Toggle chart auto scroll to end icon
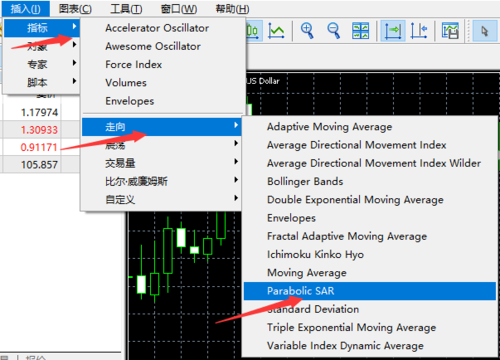The image size is (500, 360). point(393,31)
